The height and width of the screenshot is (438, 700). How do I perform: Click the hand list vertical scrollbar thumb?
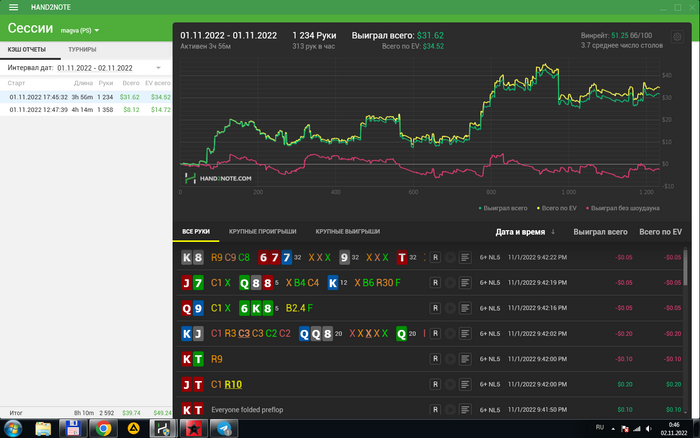(x=686, y=267)
